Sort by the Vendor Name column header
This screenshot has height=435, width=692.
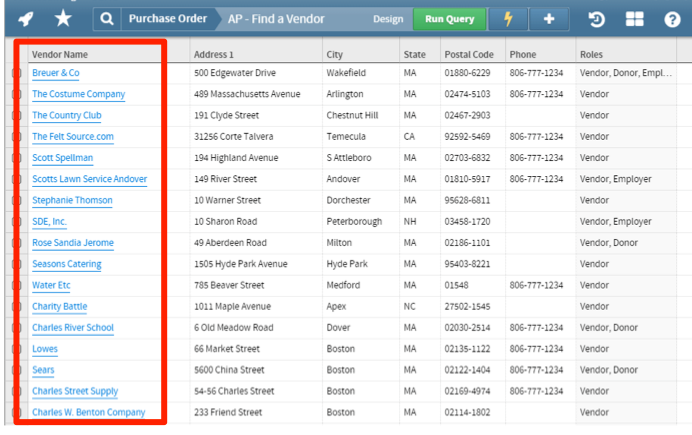60,54
